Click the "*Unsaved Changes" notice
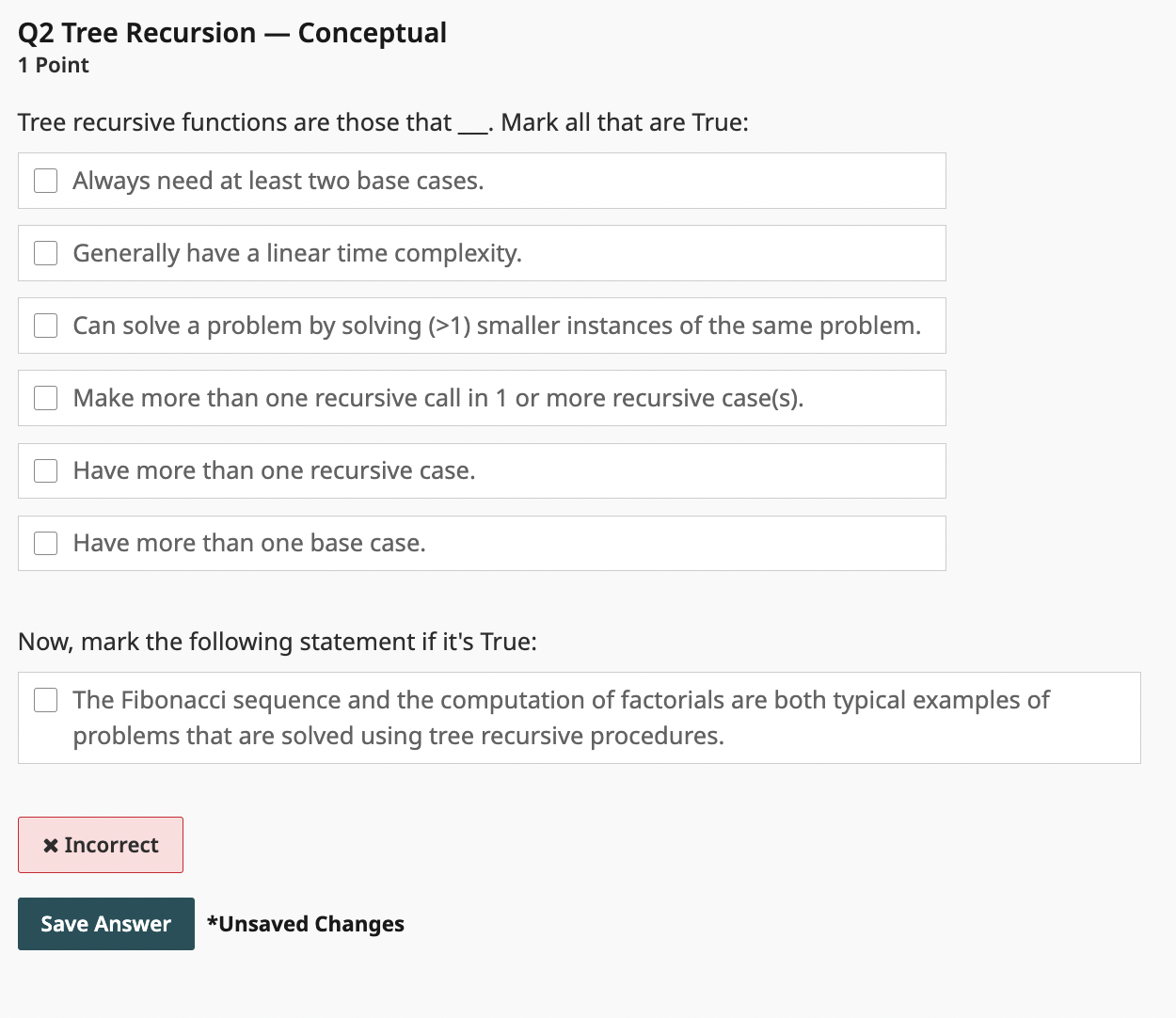1176x1018 pixels. (x=306, y=924)
